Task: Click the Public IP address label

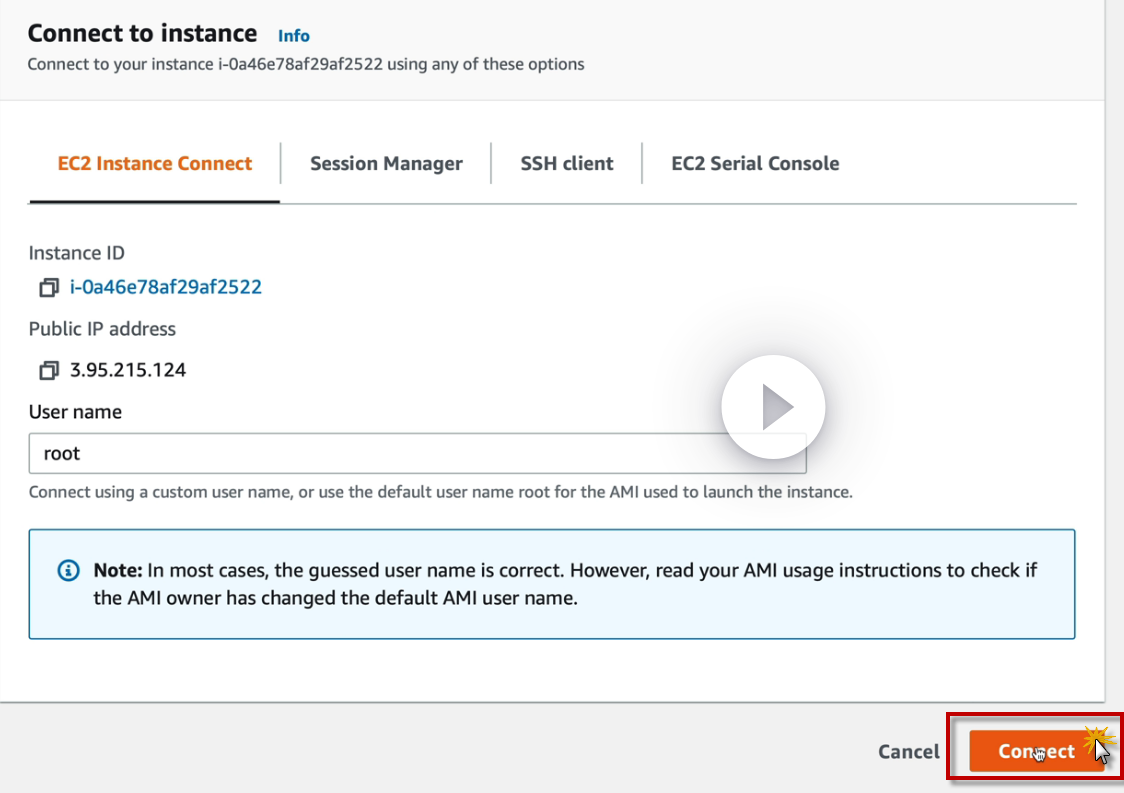Action: (x=102, y=329)
